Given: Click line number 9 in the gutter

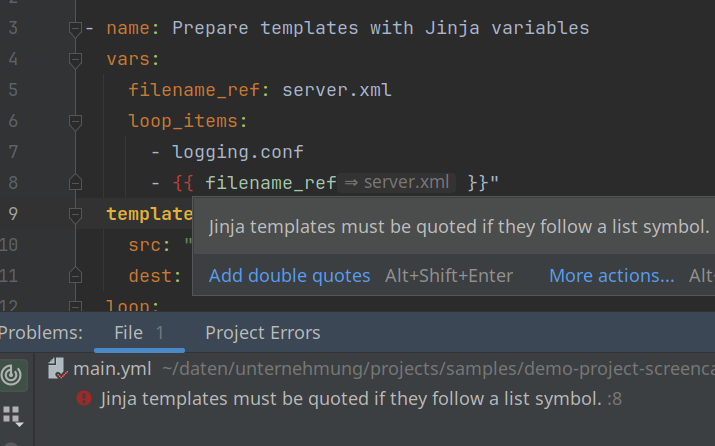Looking at the screenshot, I should [13, 214].
